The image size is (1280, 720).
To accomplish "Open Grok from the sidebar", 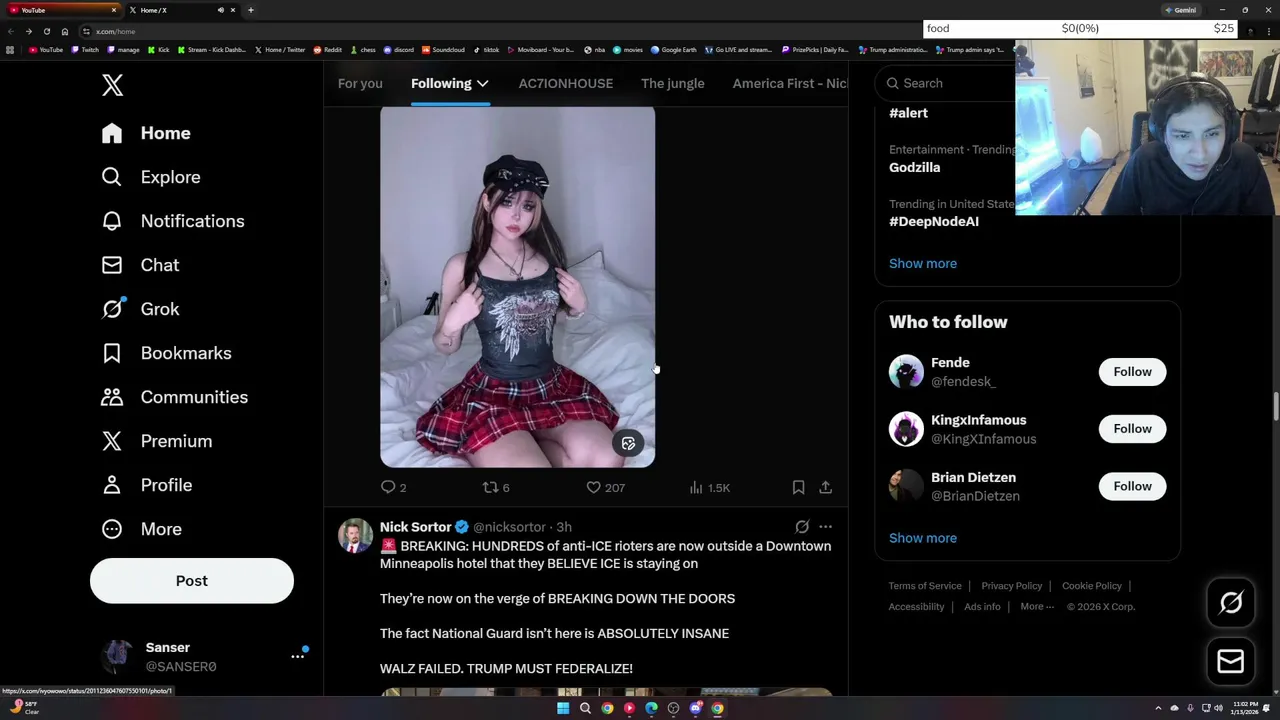I will coord(140,309).
